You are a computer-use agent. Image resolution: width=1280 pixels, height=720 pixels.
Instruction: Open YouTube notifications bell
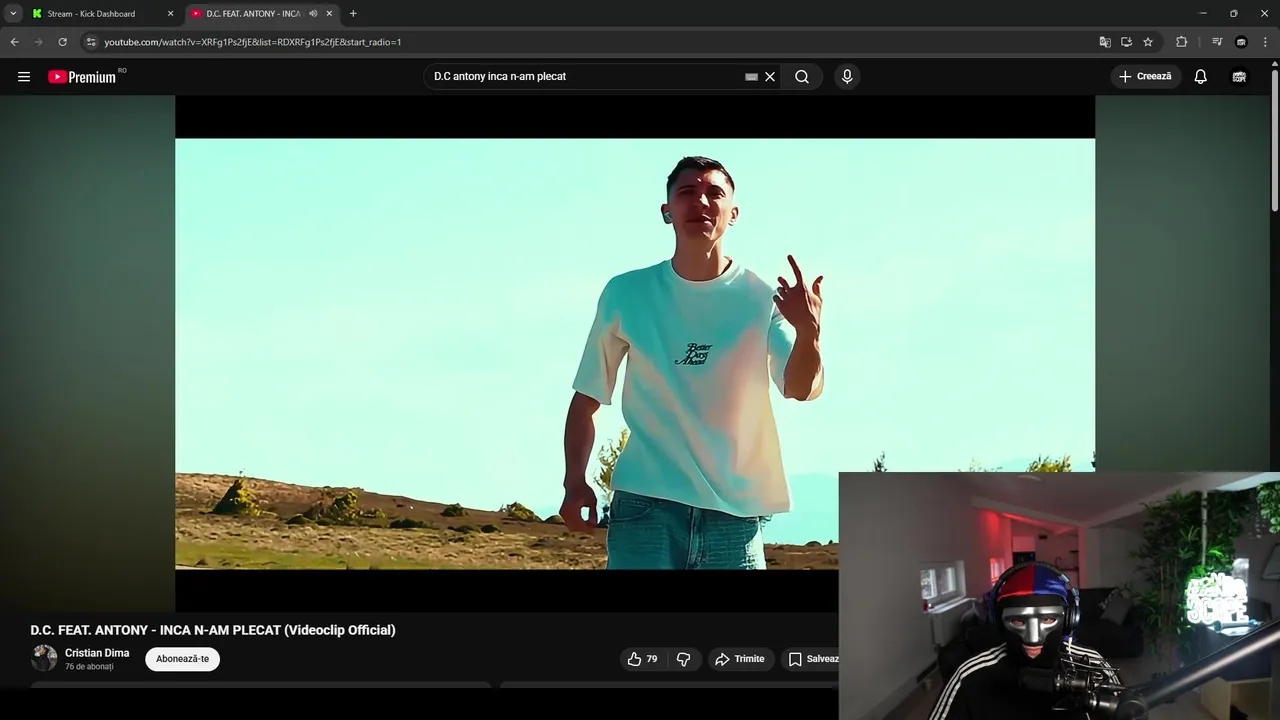(x=1201, y=77)
